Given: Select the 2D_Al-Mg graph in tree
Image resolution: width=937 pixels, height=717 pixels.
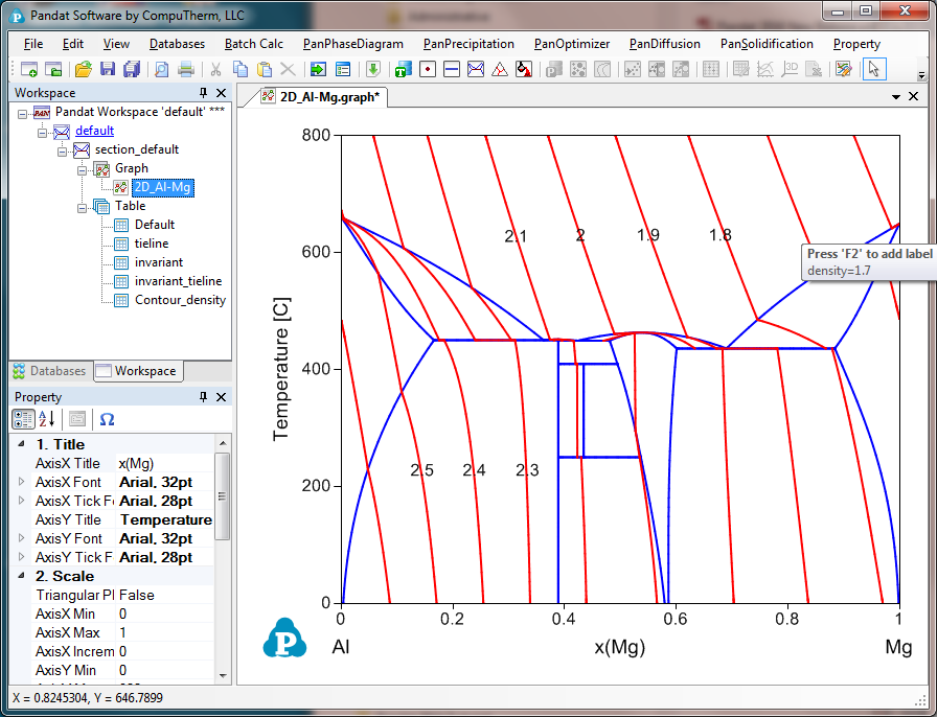Looking at the screenshot, I should coord(163,188).
